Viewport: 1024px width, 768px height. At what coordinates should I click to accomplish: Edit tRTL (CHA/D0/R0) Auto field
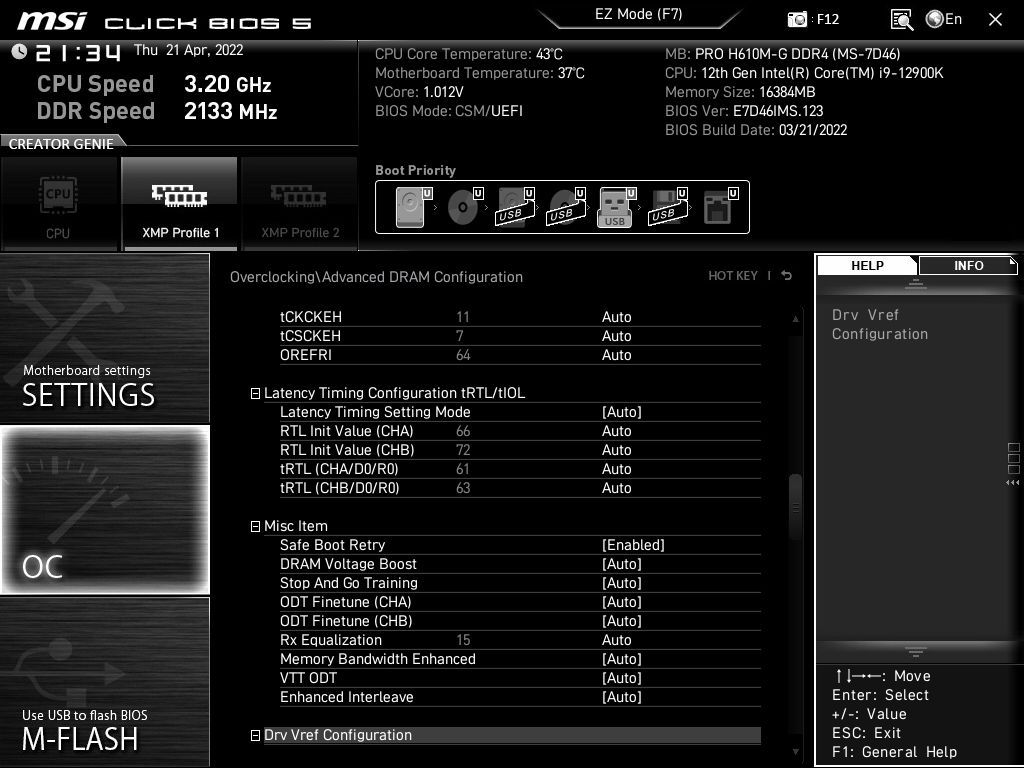(616, 469)
